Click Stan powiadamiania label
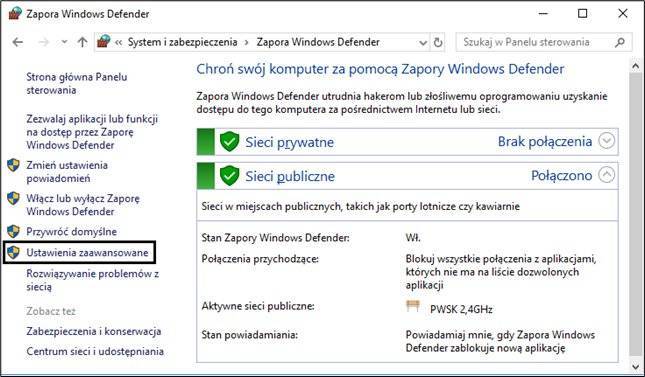The width and height of the screenshot is (645, 377). [x=250, y=335]
